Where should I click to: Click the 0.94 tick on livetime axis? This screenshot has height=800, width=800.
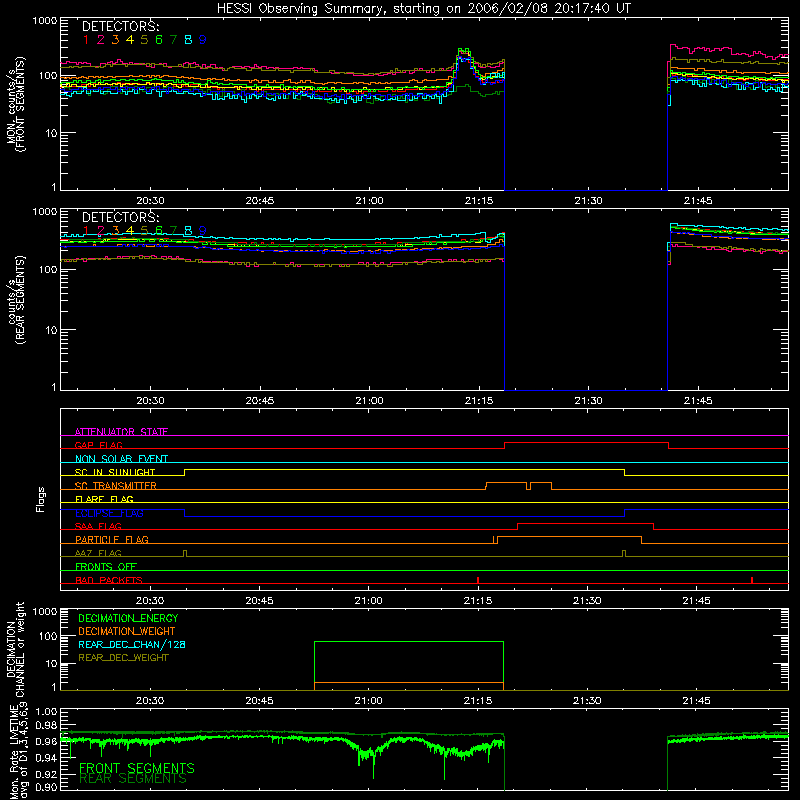click(46, 758)
